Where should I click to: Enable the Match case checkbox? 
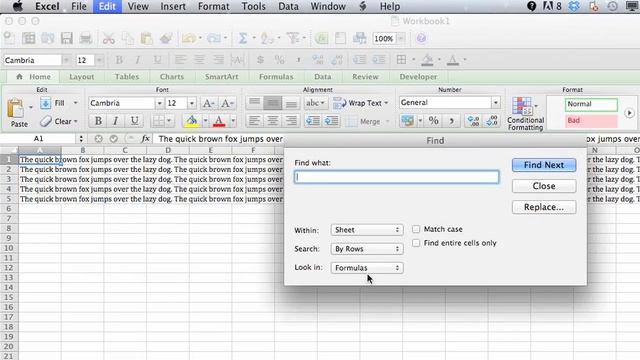[416, 229]
